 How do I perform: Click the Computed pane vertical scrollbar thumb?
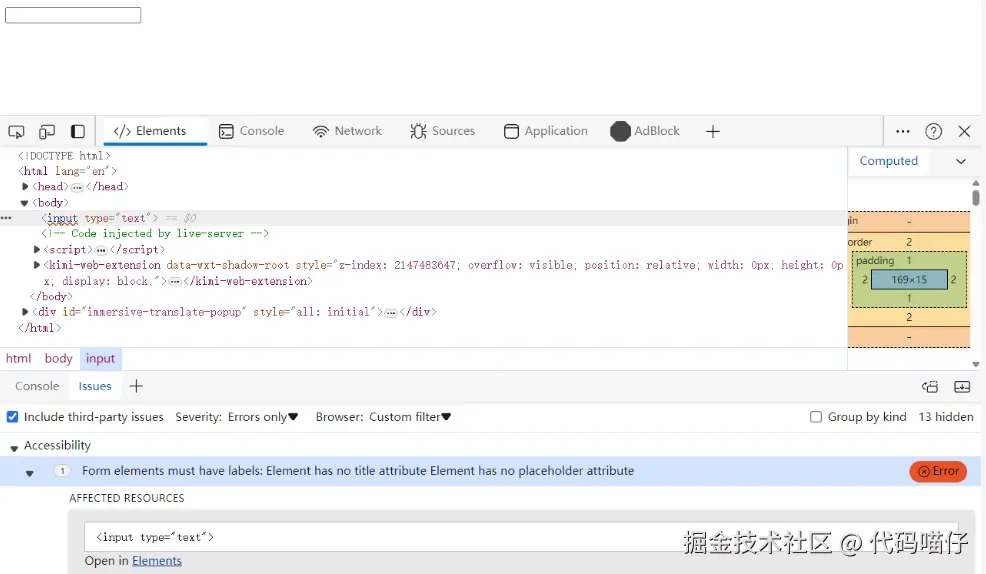(976, 197)
